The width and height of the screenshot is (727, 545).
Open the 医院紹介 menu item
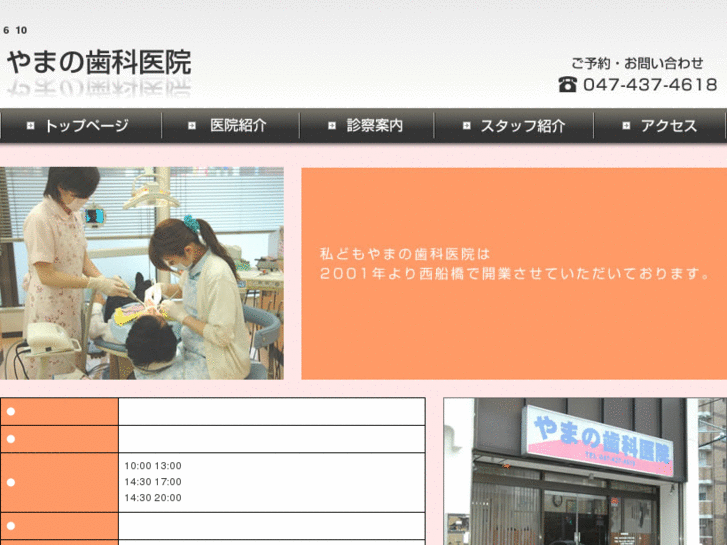tap(230, 126)
